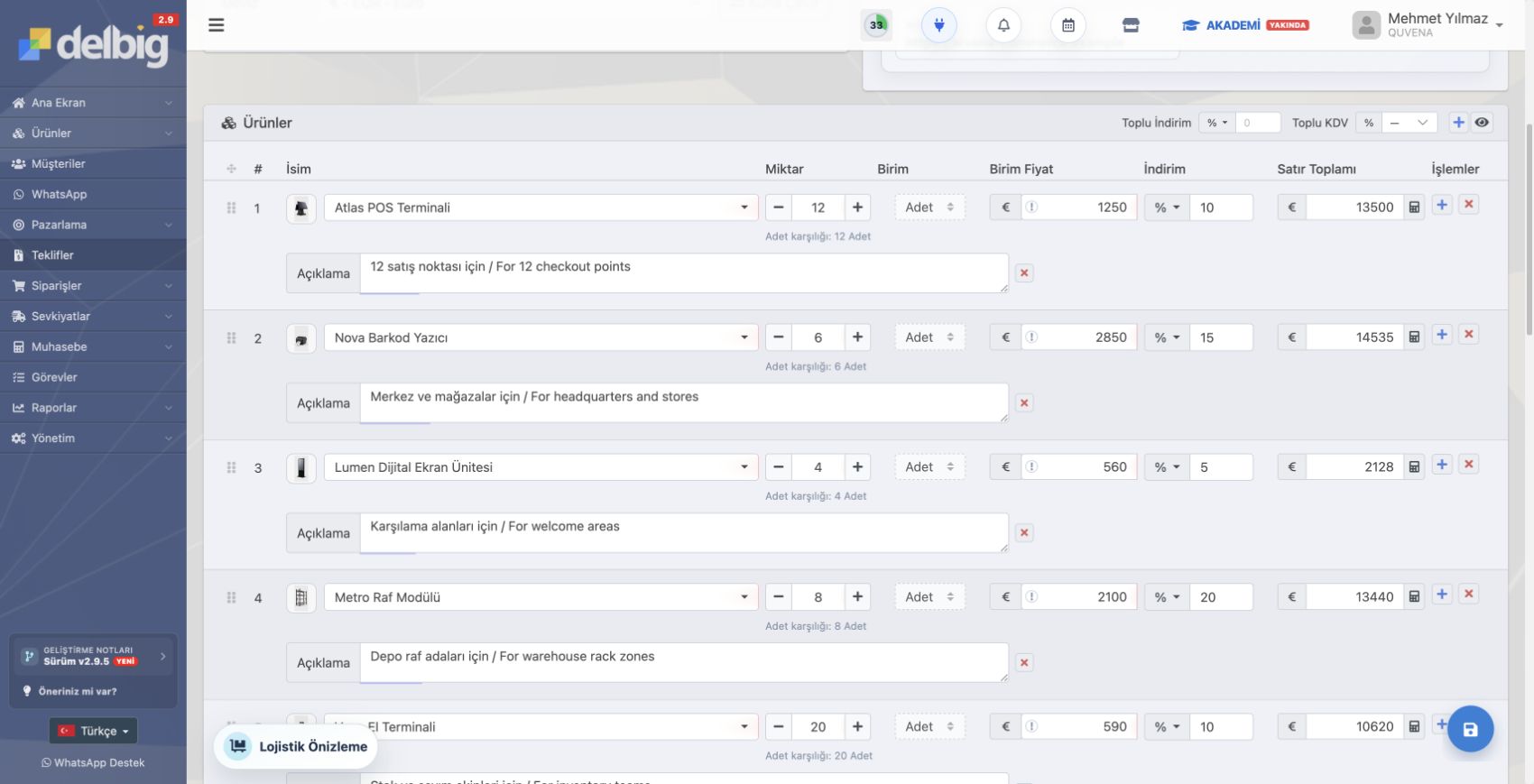Screen dimensions: 1534x784
Task: Open calculator icon for Metro Raf Modülü row
Action: tap(1414, 597)
